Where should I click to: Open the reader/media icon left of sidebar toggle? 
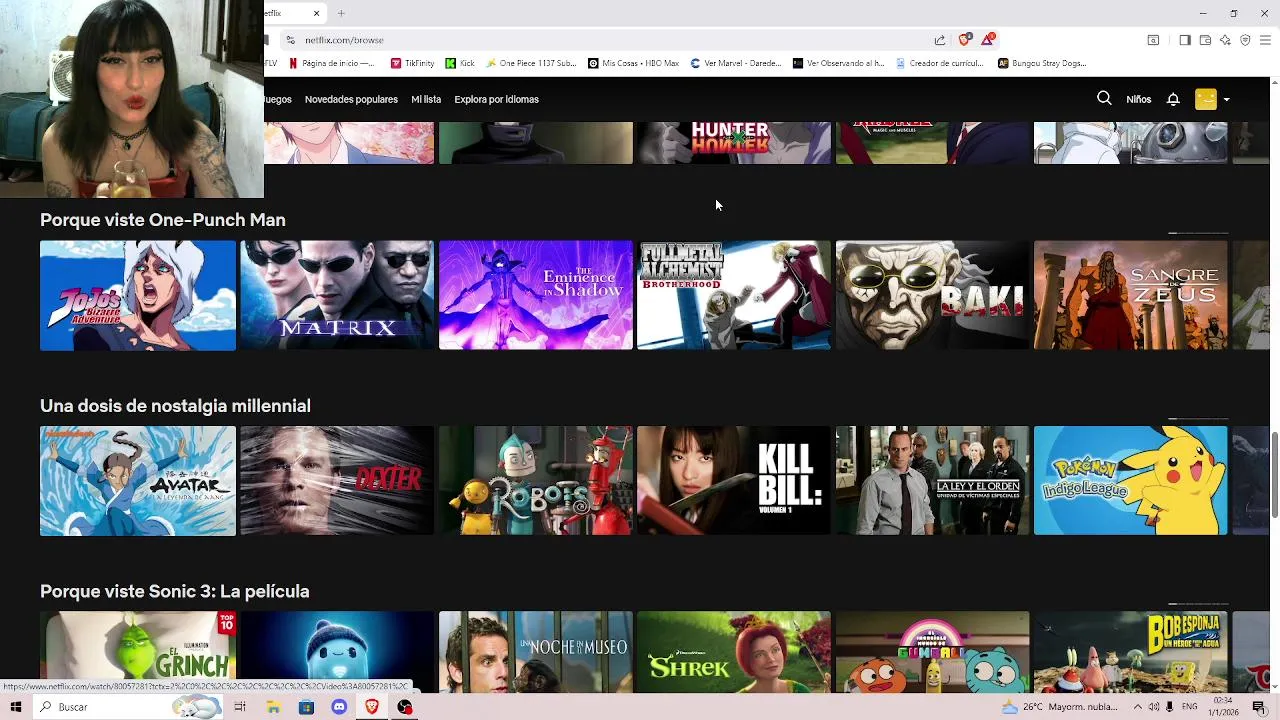[1153, 40]
